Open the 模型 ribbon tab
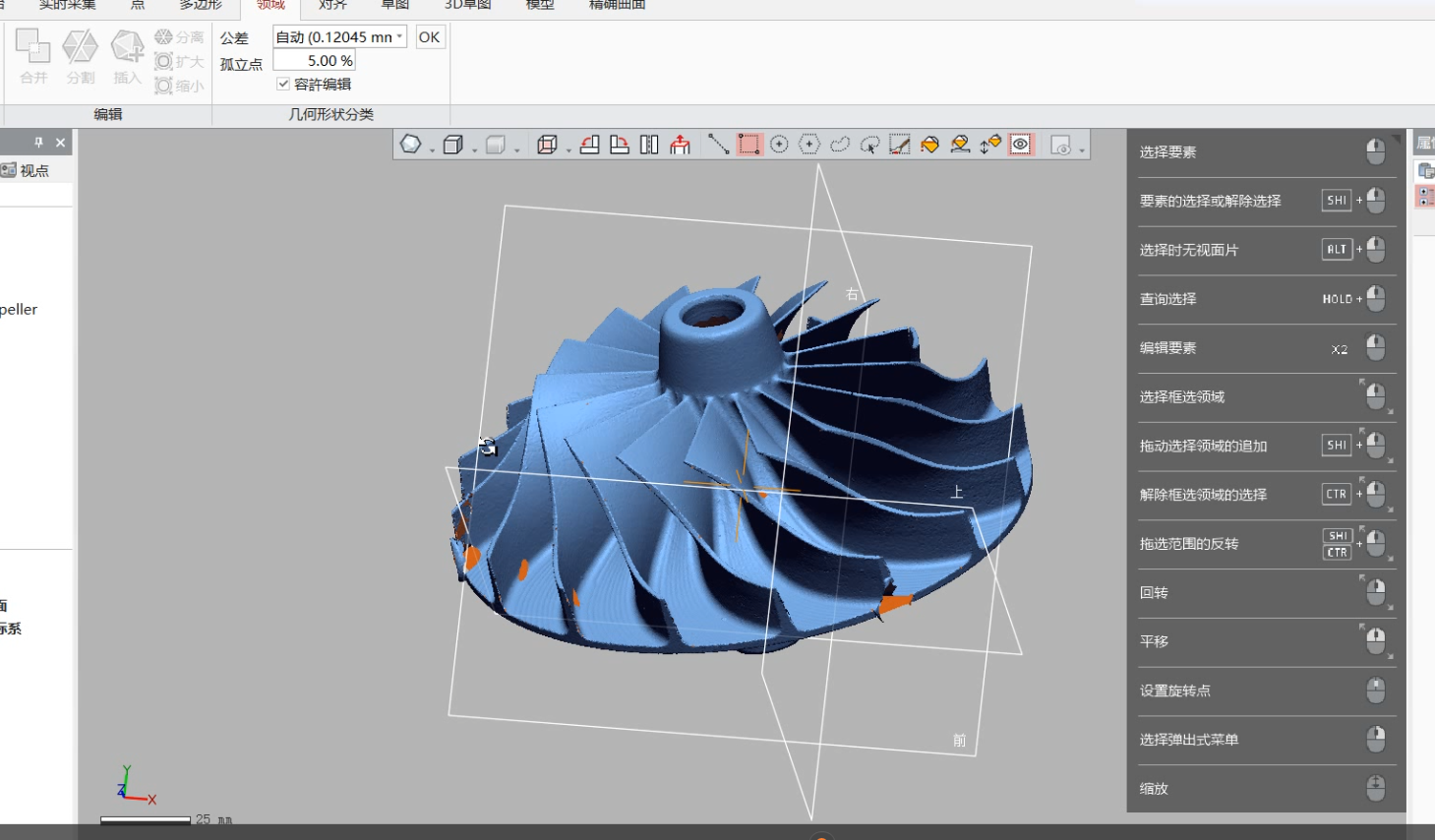 coord(540,6)
